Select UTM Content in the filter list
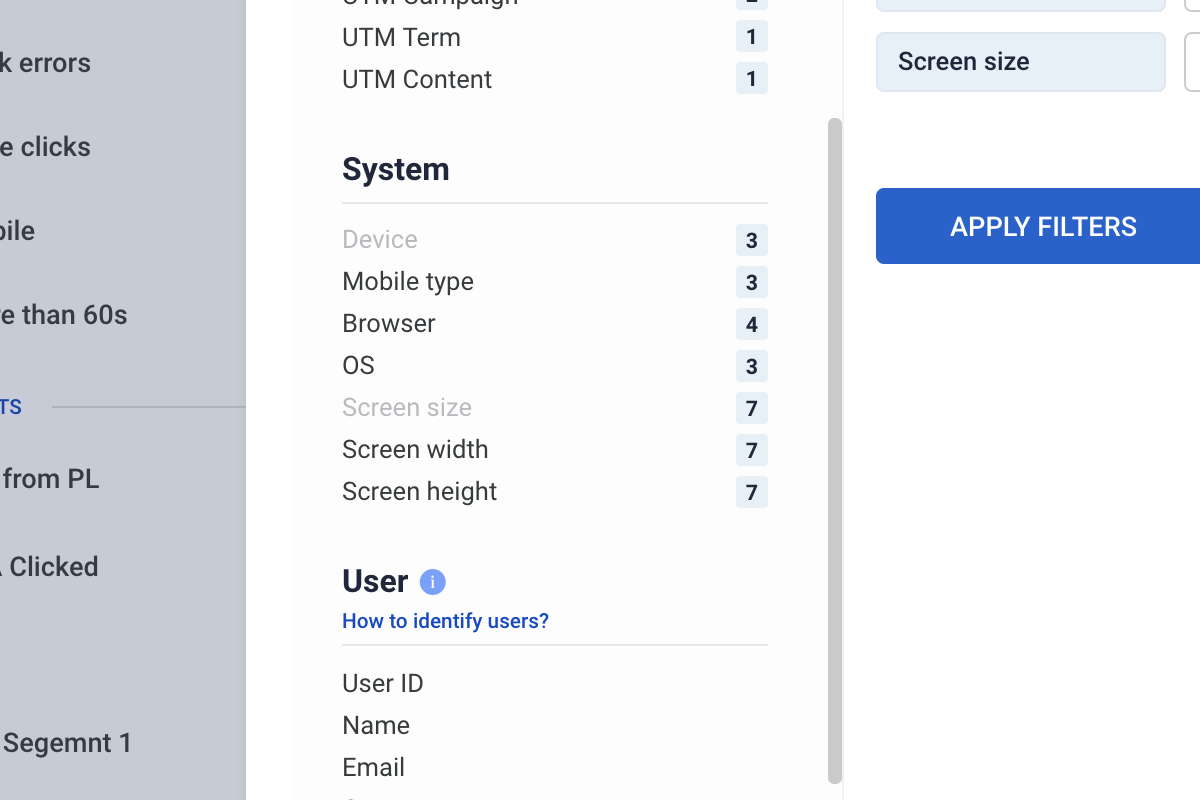 417,80
